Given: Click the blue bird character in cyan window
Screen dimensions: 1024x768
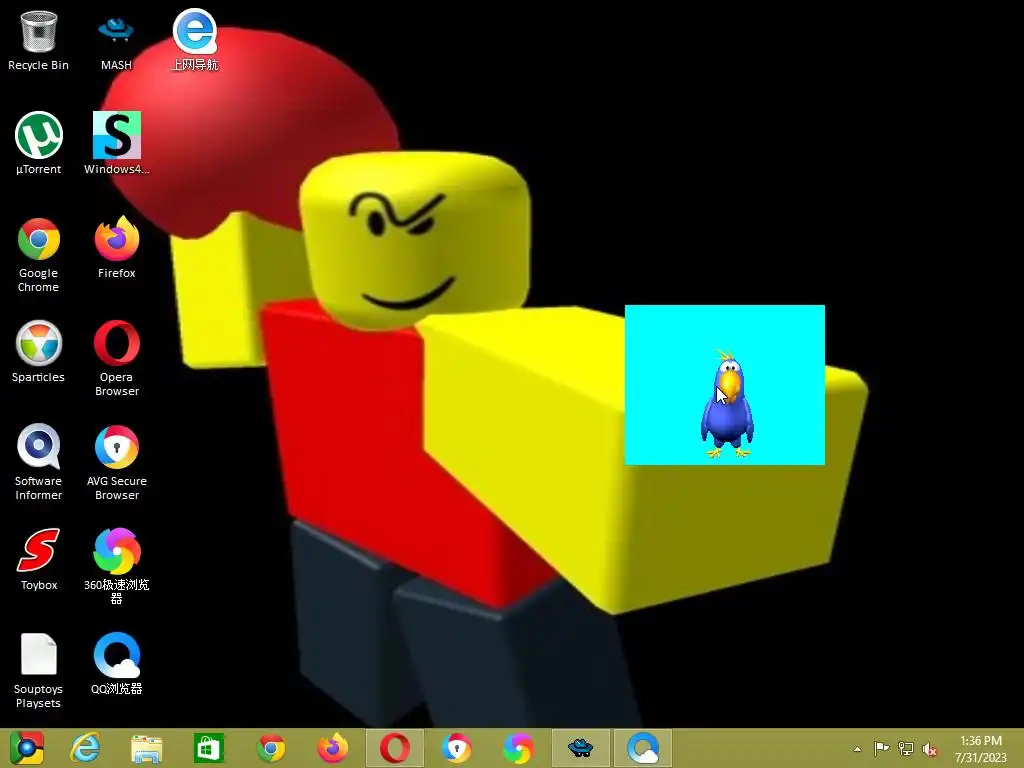Looking at the screenshot, I should (x=727, y=405).
